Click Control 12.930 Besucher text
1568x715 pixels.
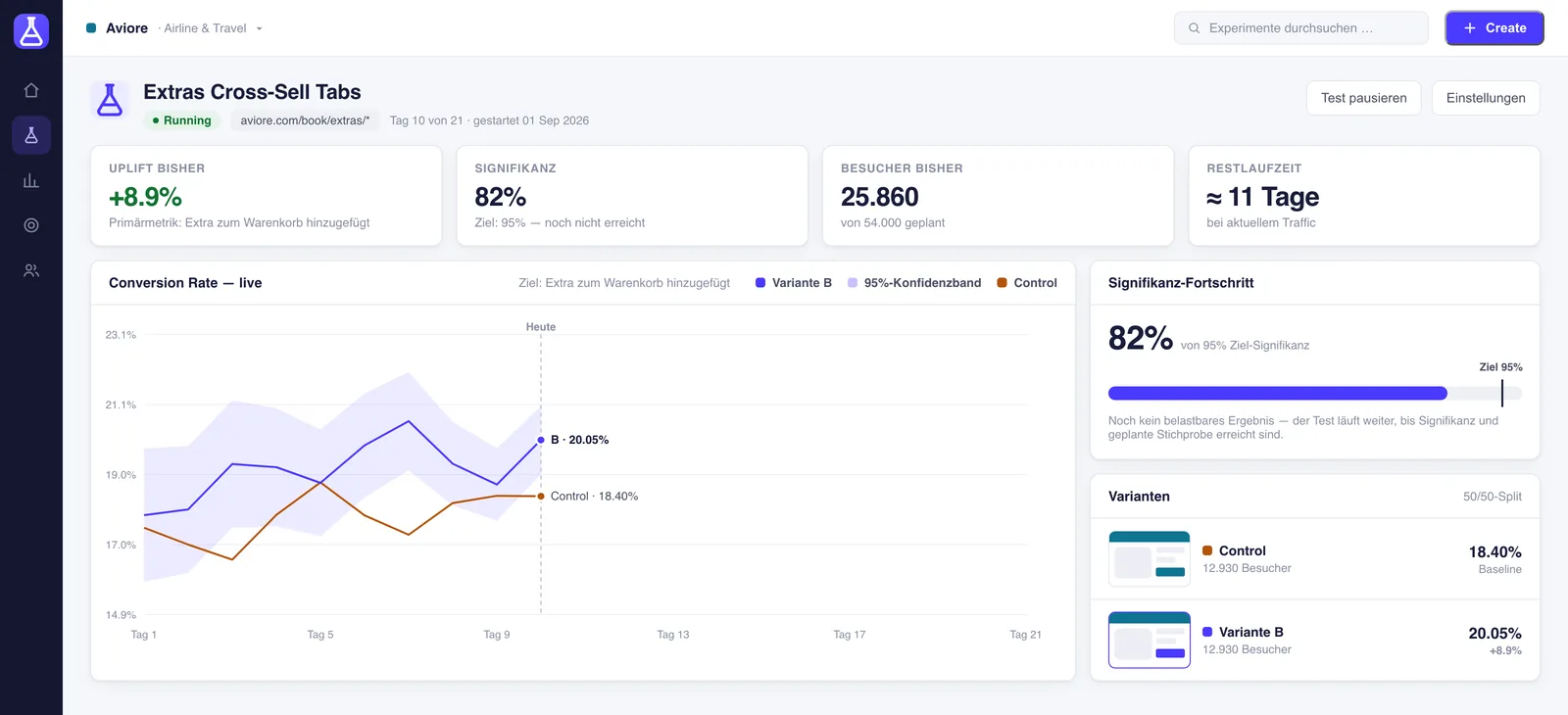tap(1247, 568)
